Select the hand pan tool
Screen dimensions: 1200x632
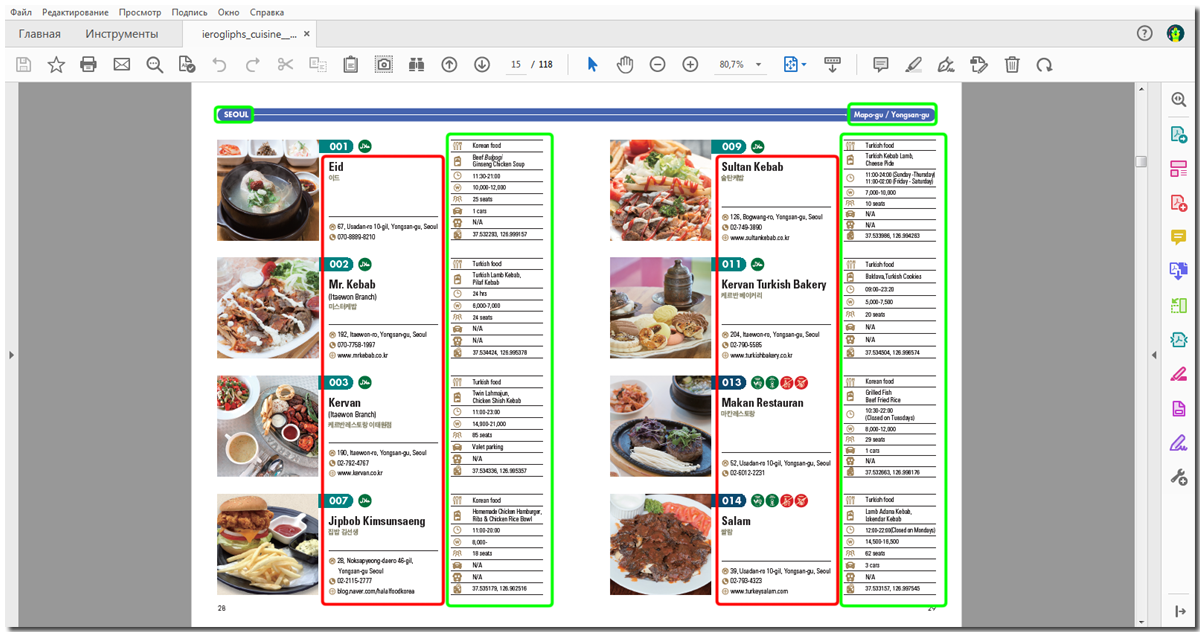tap(625, 65)
